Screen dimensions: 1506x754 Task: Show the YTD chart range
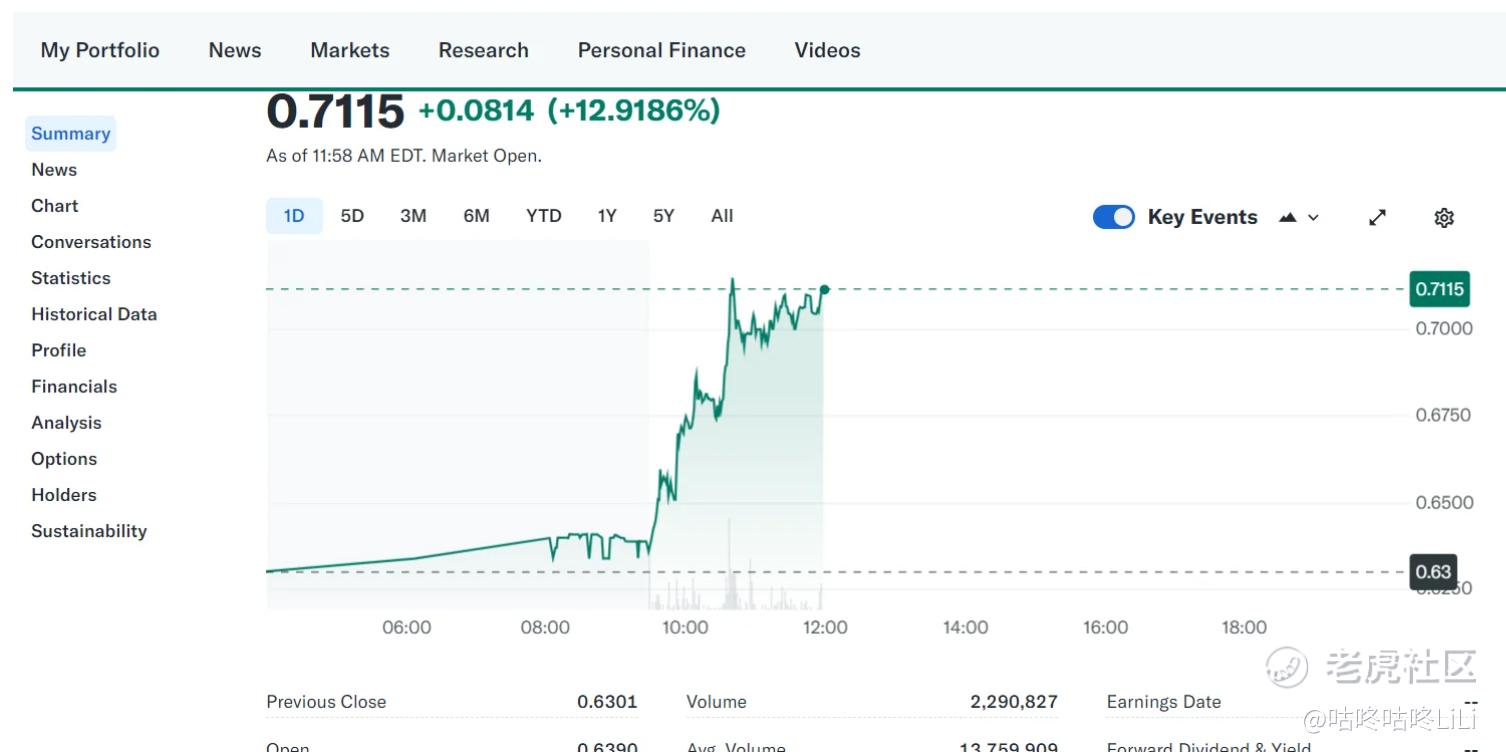click(x=543, y=216)
